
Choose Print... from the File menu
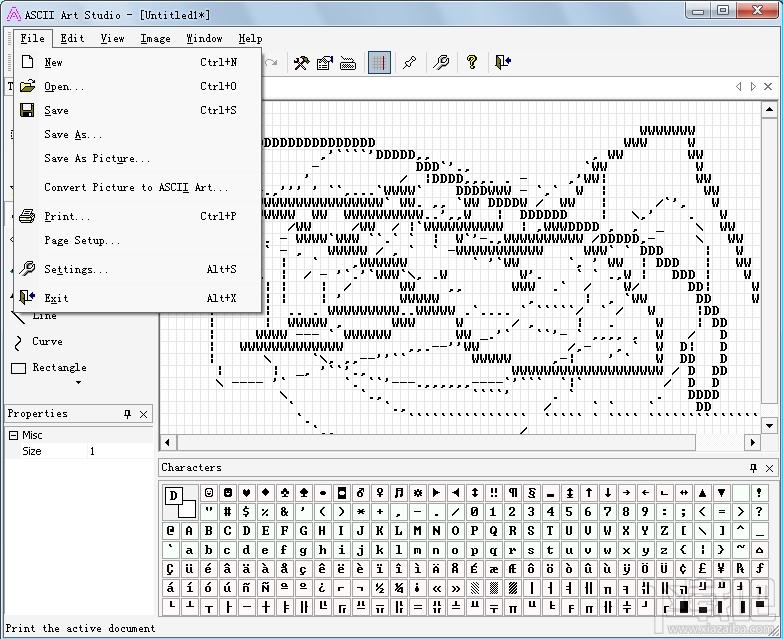coord(137,216)
